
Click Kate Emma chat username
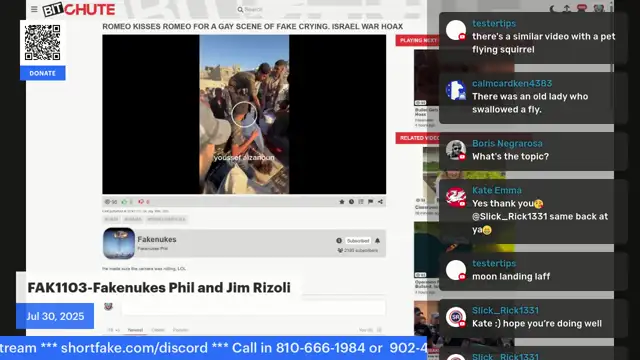point(497,190)
